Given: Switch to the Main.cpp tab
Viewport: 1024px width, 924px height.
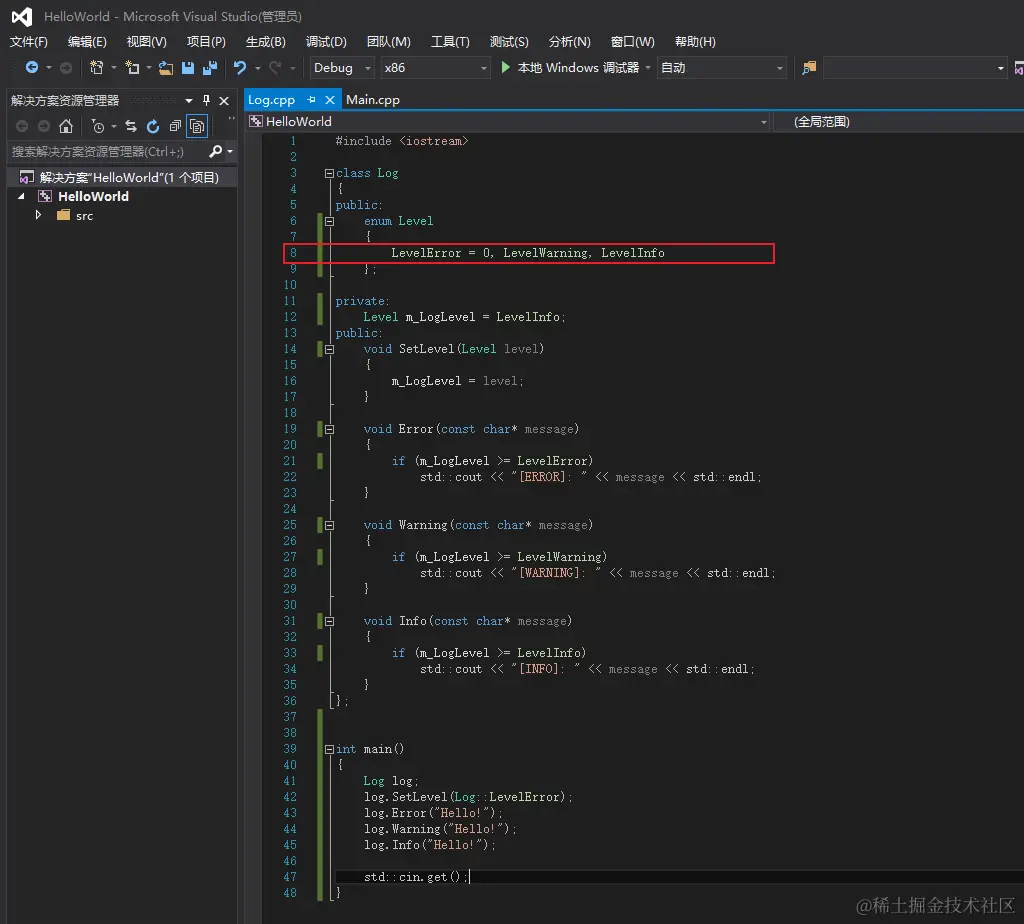Looking at the screenshot, I should 373,100.
